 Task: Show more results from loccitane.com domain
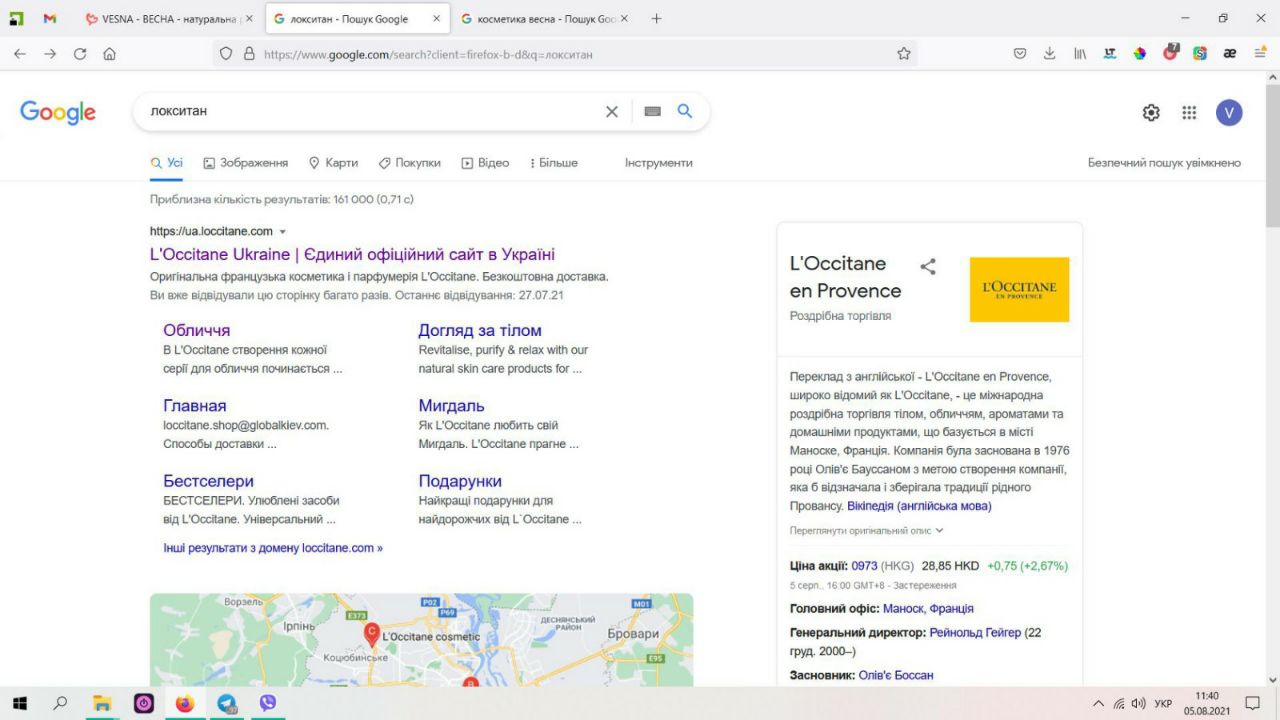point(273,548)
